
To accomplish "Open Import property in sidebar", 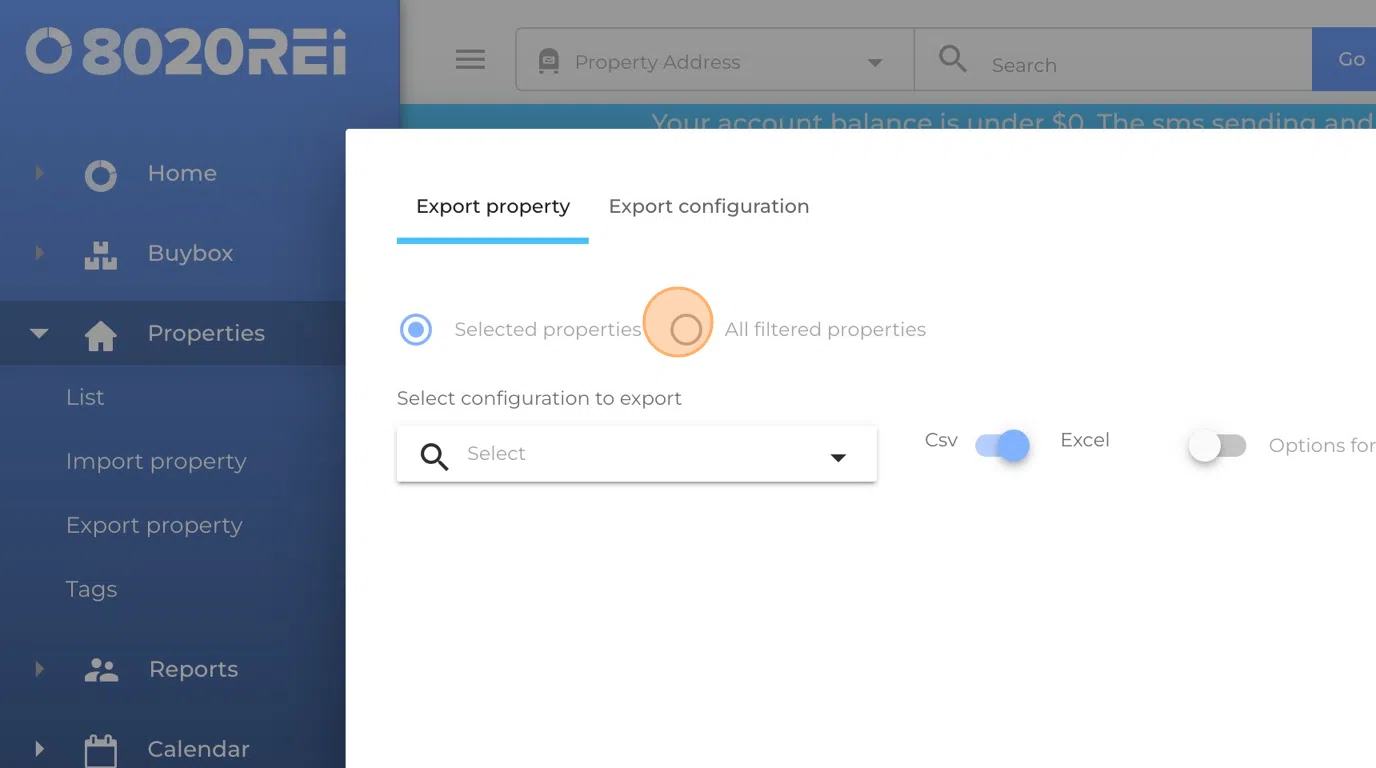I will (156, 461).
